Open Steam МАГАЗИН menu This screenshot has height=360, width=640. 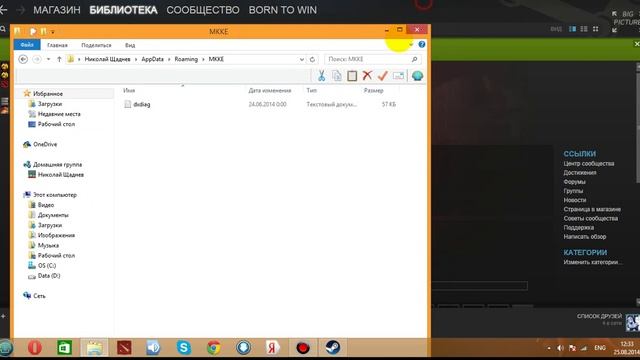[57, 10]
